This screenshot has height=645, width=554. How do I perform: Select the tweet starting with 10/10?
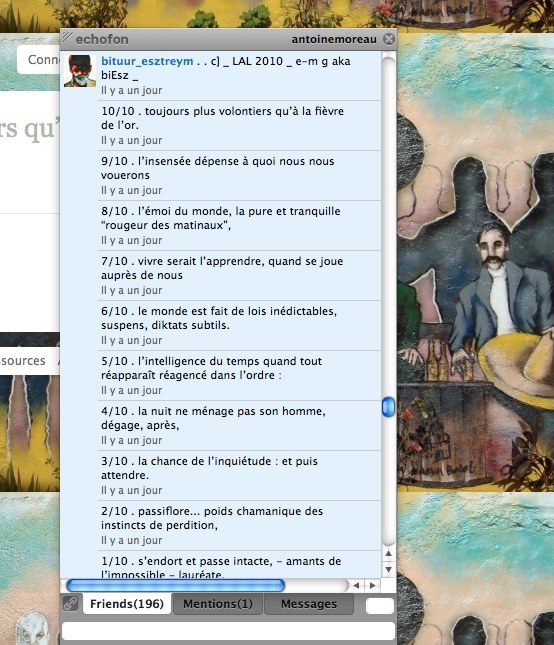tap(240, 125)
